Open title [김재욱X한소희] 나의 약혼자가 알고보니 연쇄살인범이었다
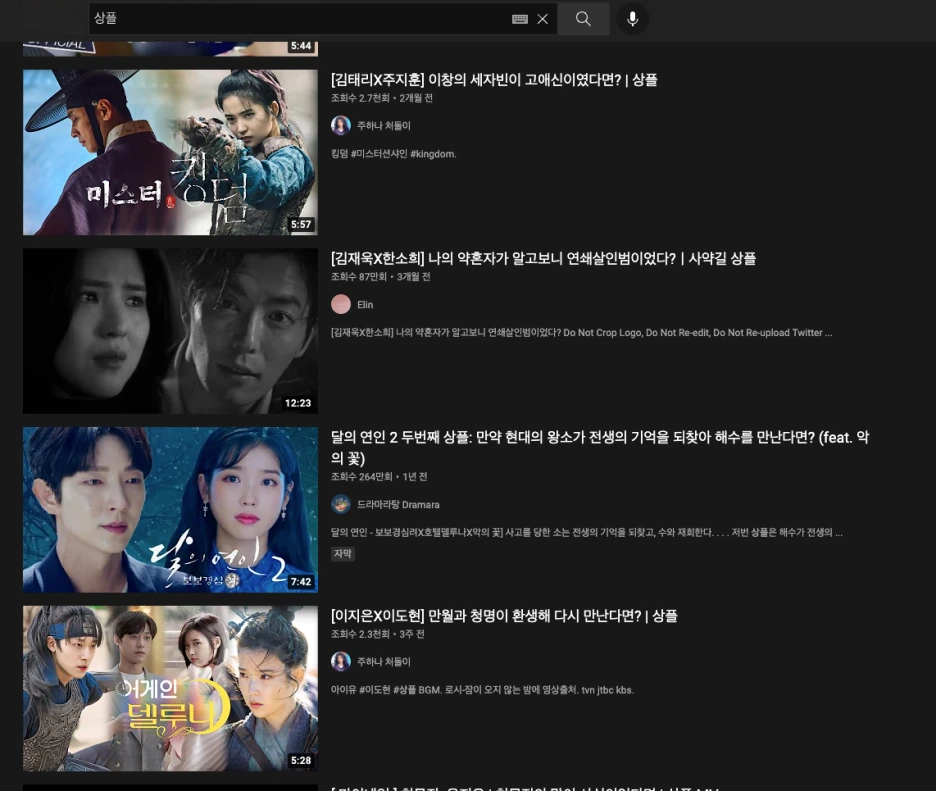The width and height of the screenshot is (936, 791). point(543,258)
